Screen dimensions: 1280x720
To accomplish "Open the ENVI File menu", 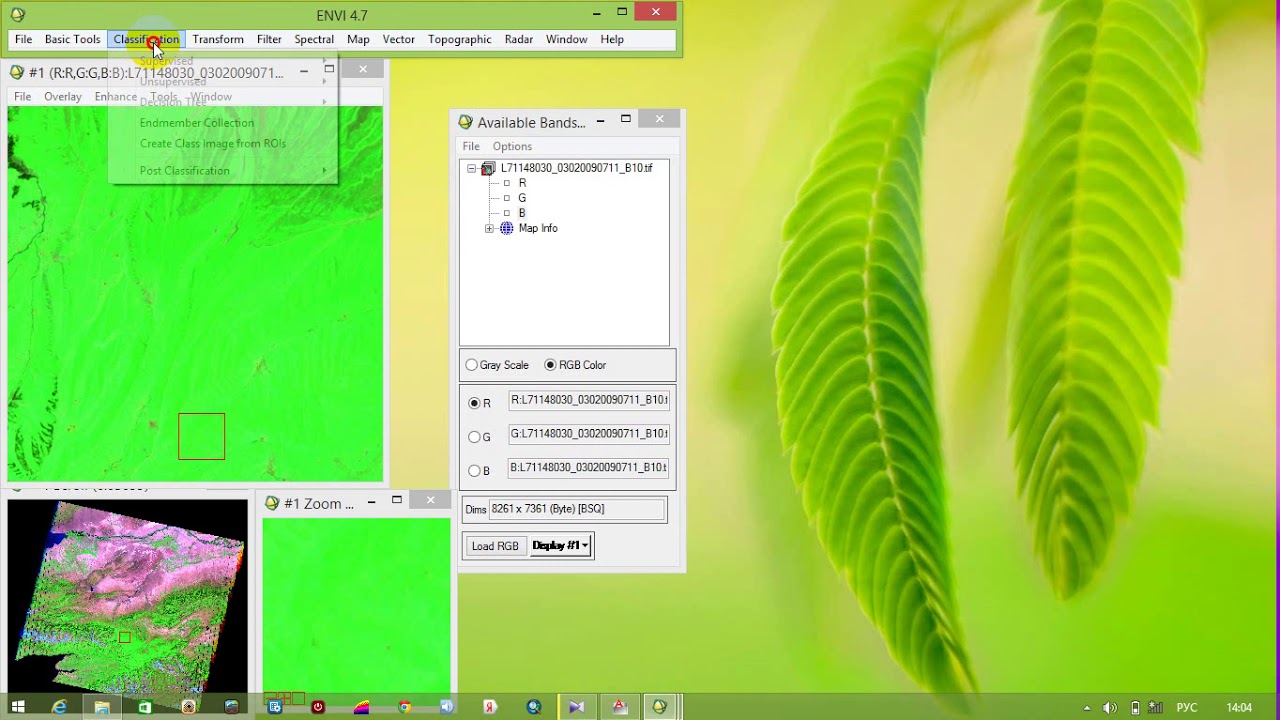I will coord(23,39).
